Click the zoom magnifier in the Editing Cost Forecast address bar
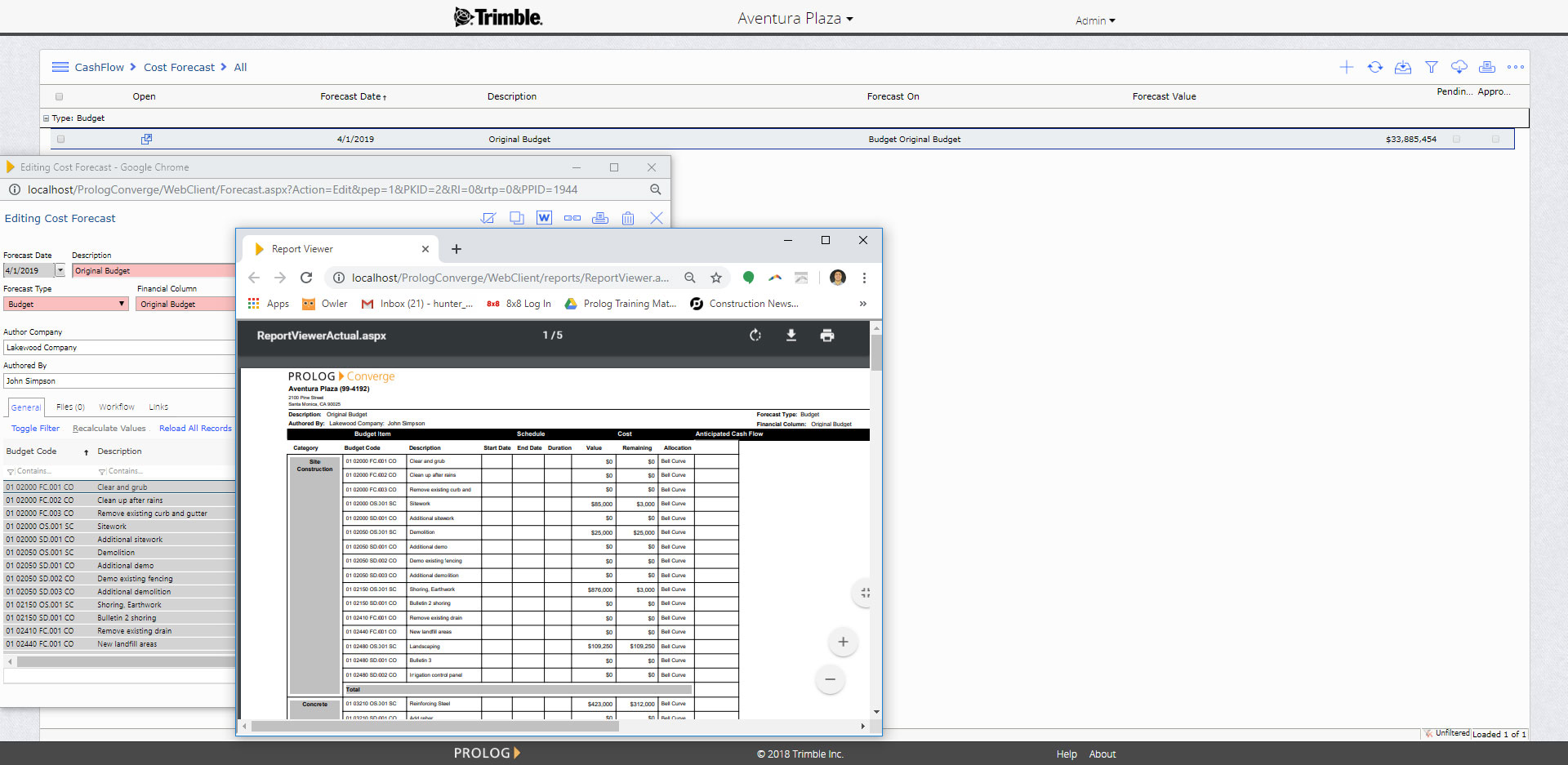This screenshot has height=765, width=1568. [655, 189]
